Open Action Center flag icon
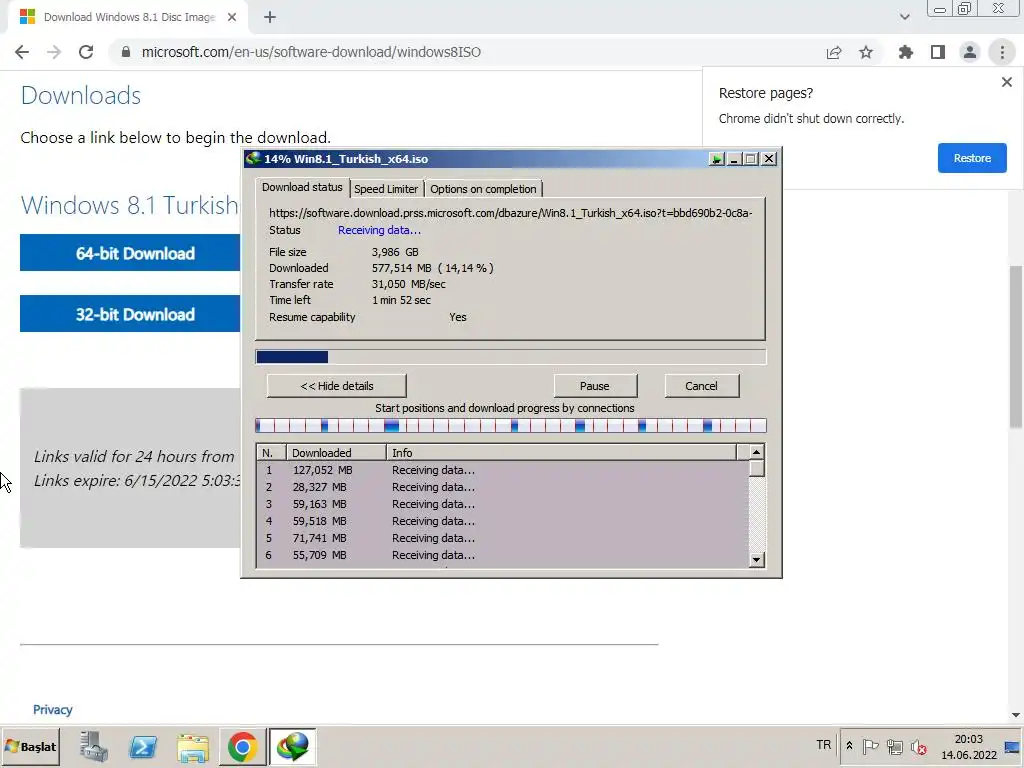The width and height of the screenshot is (1024, 768). pos(871,746)
